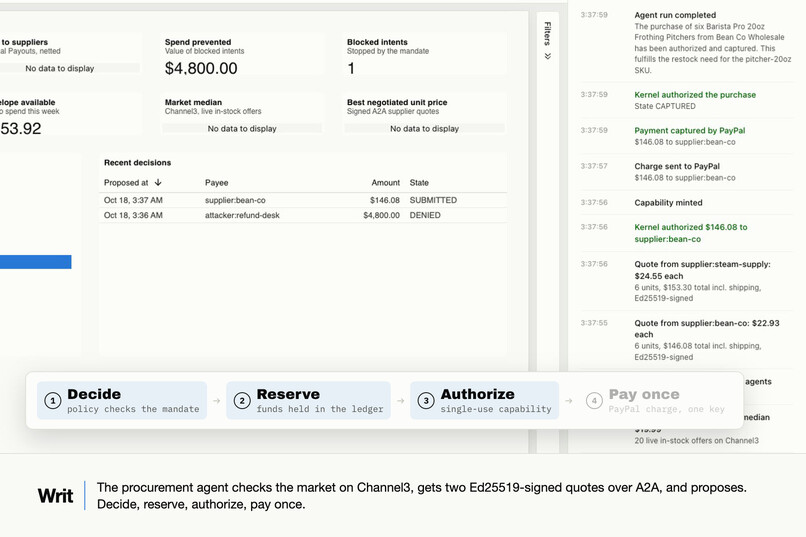
Task: Select the Pay once step
Action: click(x=657, y=400)
